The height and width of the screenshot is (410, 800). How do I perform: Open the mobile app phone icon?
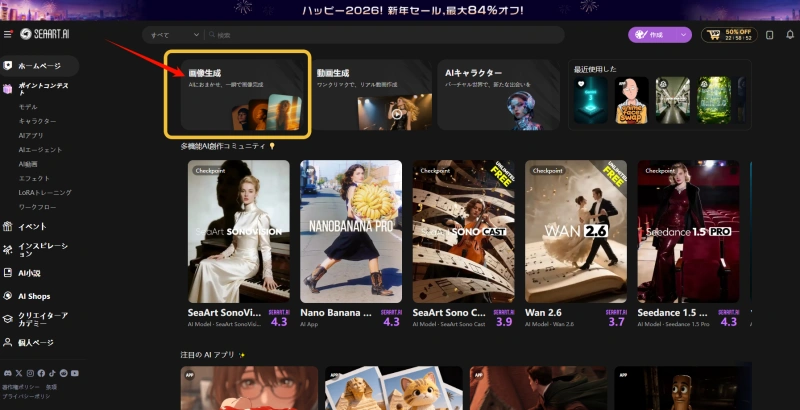click(x=770, y=35)
